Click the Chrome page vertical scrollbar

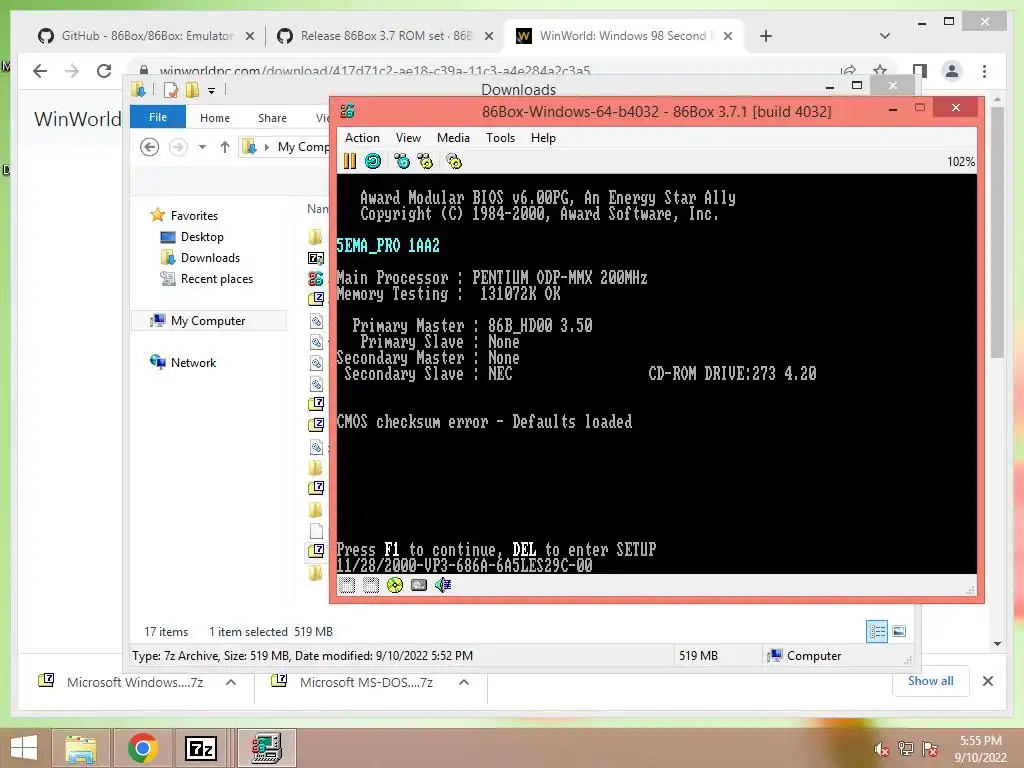click(997, 232)
